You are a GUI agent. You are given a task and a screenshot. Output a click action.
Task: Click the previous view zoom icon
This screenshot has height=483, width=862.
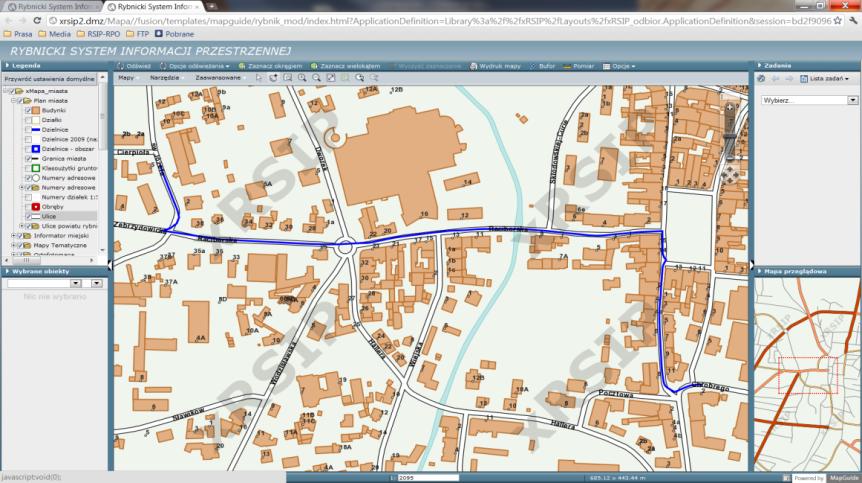[359, 78]
